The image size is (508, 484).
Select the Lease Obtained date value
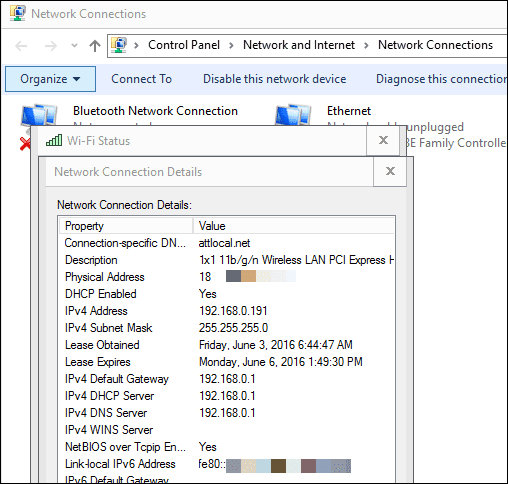coord(276,345)
